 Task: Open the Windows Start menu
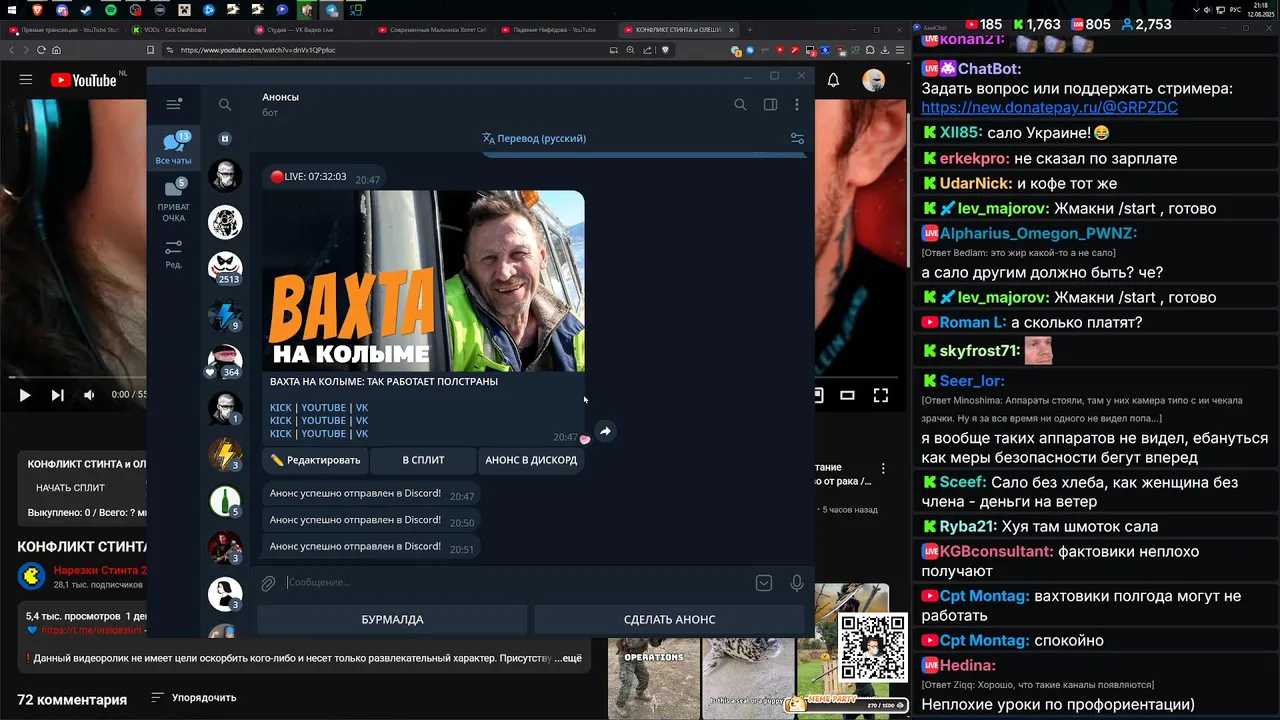pos(12,10)
